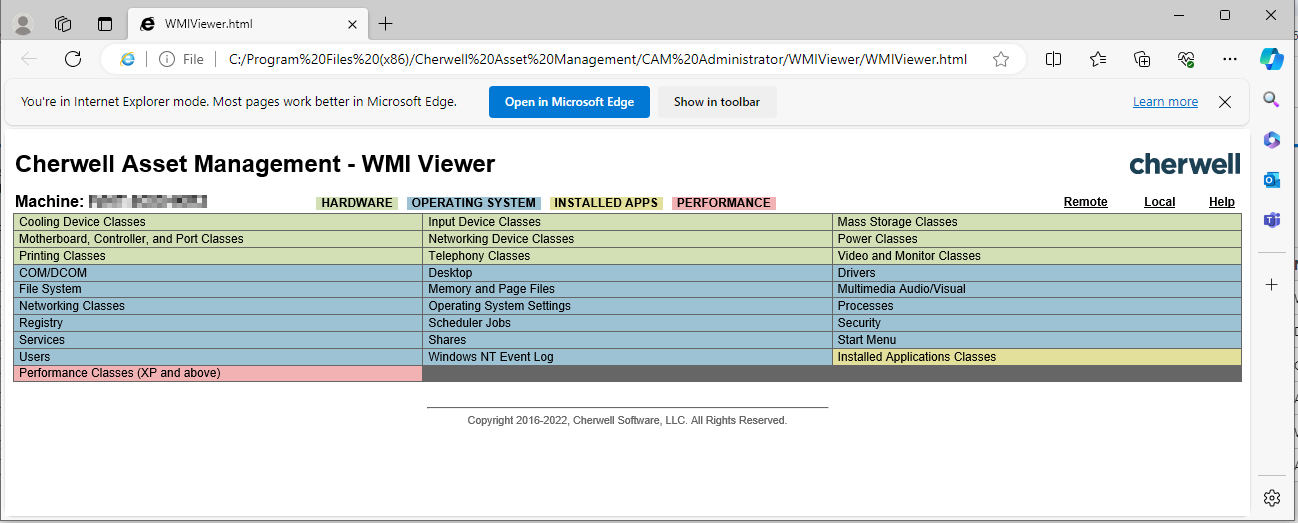The height and width of the screenshot is (523, 1298).
Task: Open the Networking Device Classes entry
Action: pyautogui.click(x=501, y=239)
